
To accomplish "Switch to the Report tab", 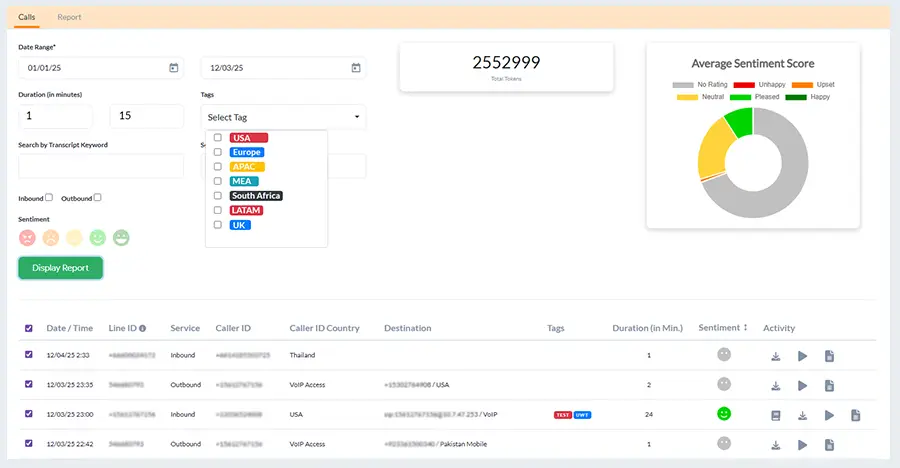I will coord(69,17).
